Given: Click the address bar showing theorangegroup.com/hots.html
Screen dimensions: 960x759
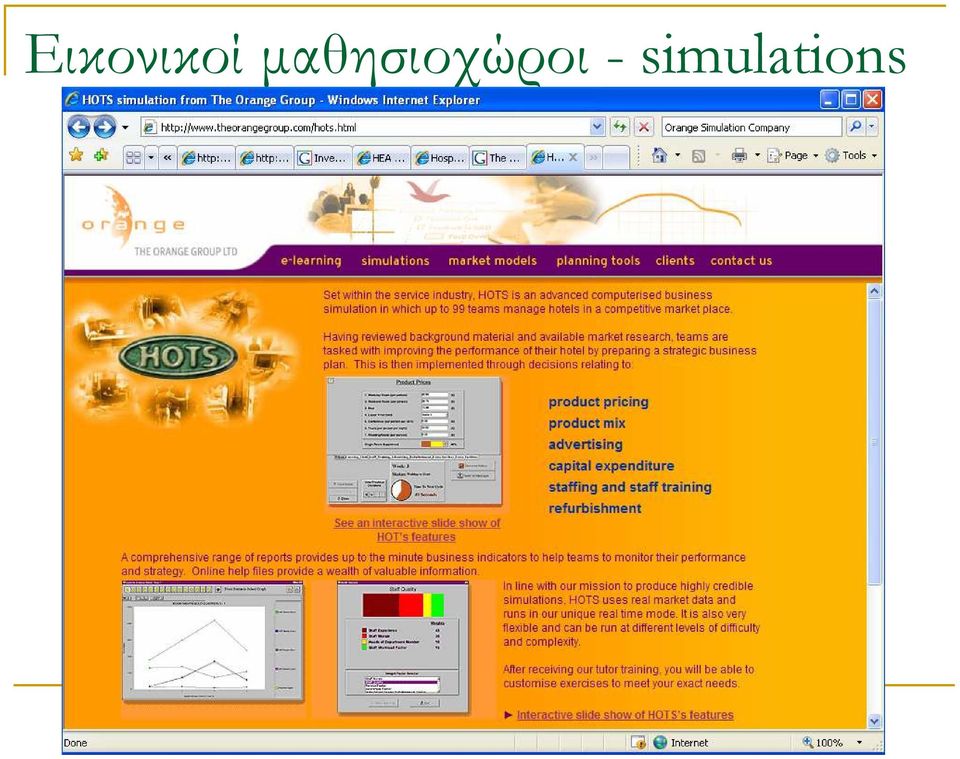Looking at the screenshot, I should (365, 127).
